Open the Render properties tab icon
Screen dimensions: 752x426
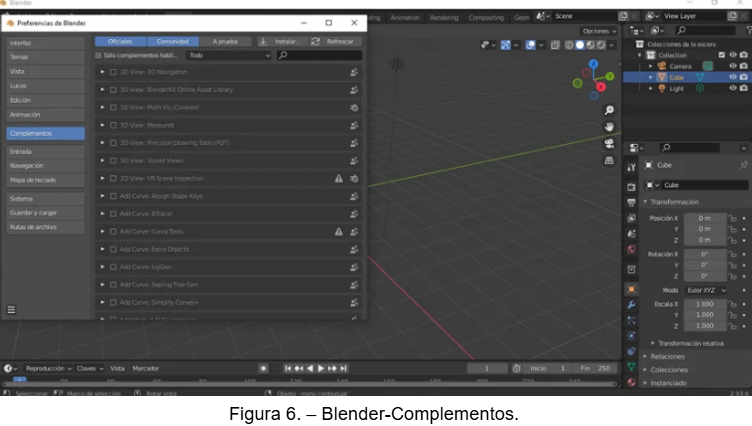(631, 187)
